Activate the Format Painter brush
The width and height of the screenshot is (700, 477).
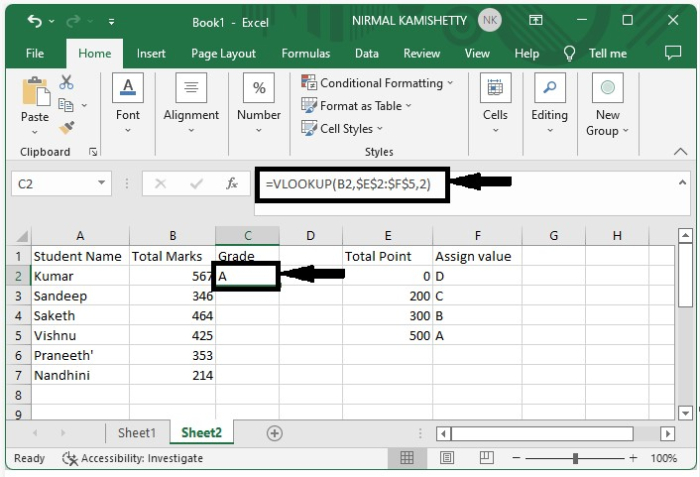point(67,128)
